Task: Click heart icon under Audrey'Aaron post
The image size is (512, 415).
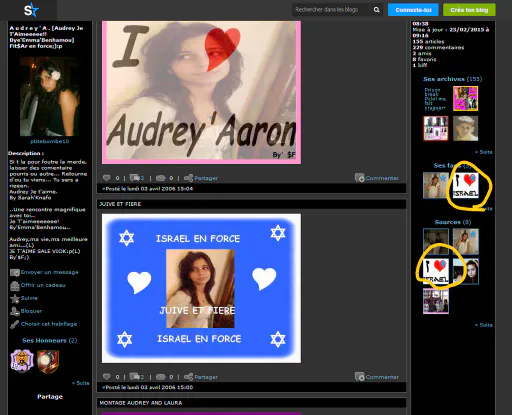Action: pyautogui.click(x=106, y=178)
